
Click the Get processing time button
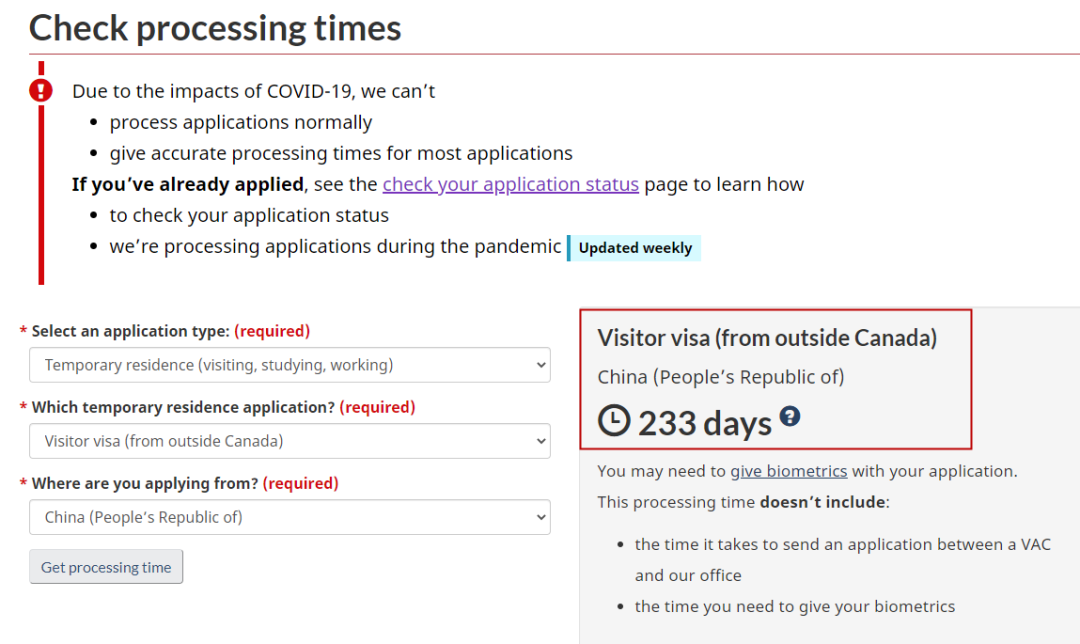coord(106,567)
